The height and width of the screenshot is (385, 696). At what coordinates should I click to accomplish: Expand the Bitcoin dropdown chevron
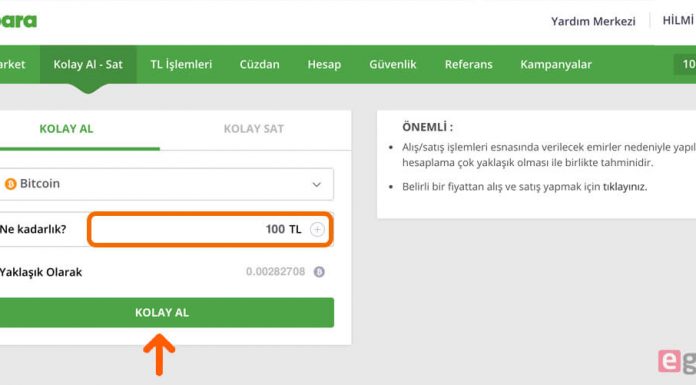316,184
